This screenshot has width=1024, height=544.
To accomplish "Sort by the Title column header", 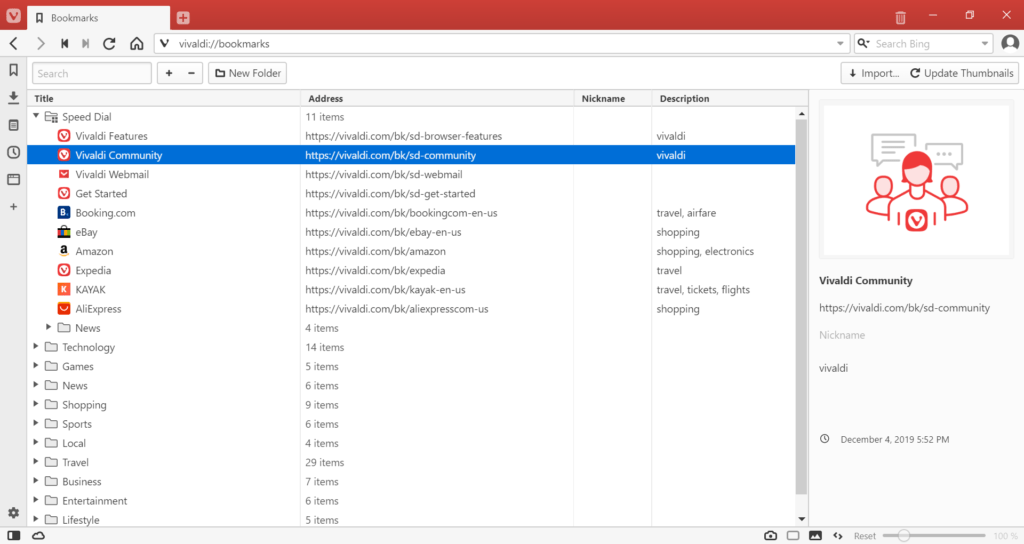I will tap(164, 99).
